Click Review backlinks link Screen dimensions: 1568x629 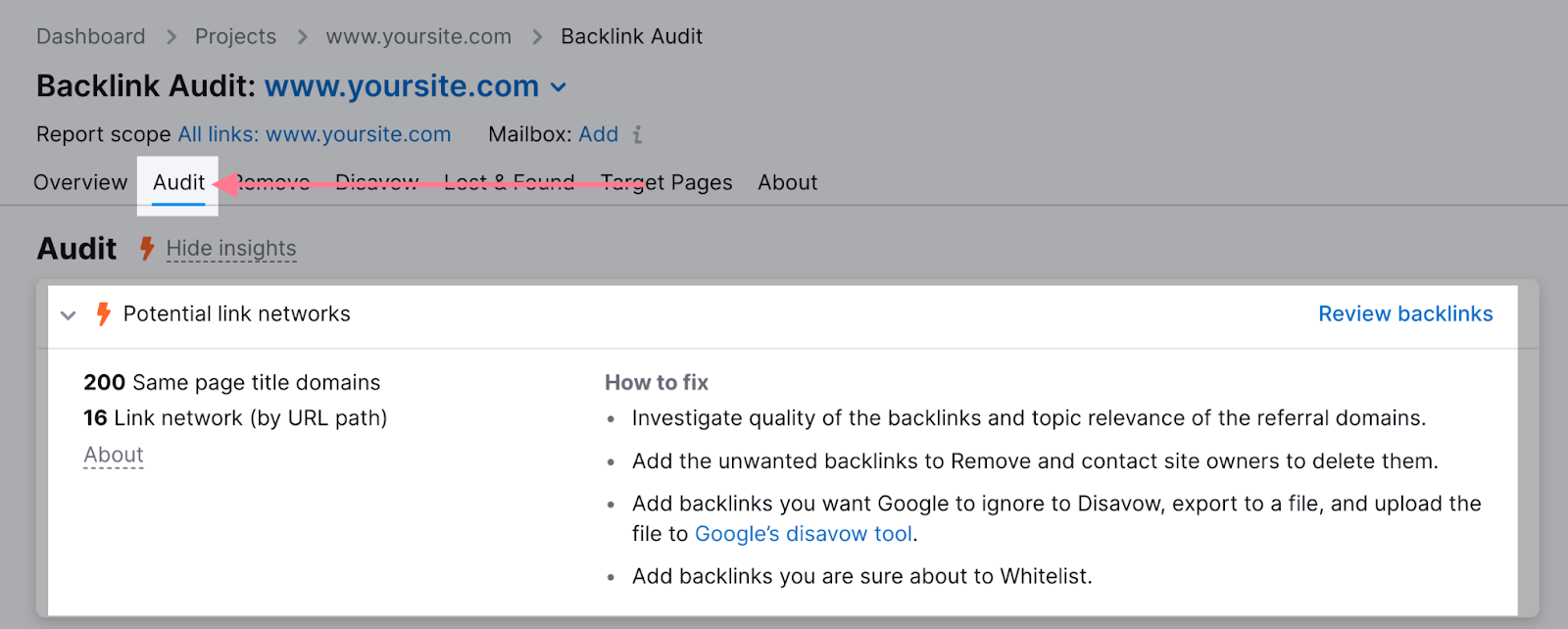tap(1404, 314)
